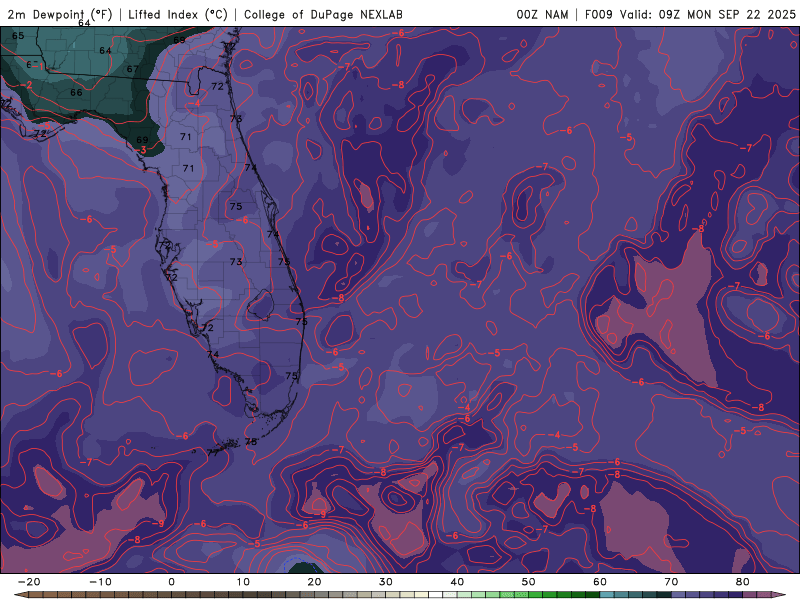Click the red "-2" lifted index contour label
This screenshot has width=800, height=600.
pyautogui.click(x=27, y=85)
